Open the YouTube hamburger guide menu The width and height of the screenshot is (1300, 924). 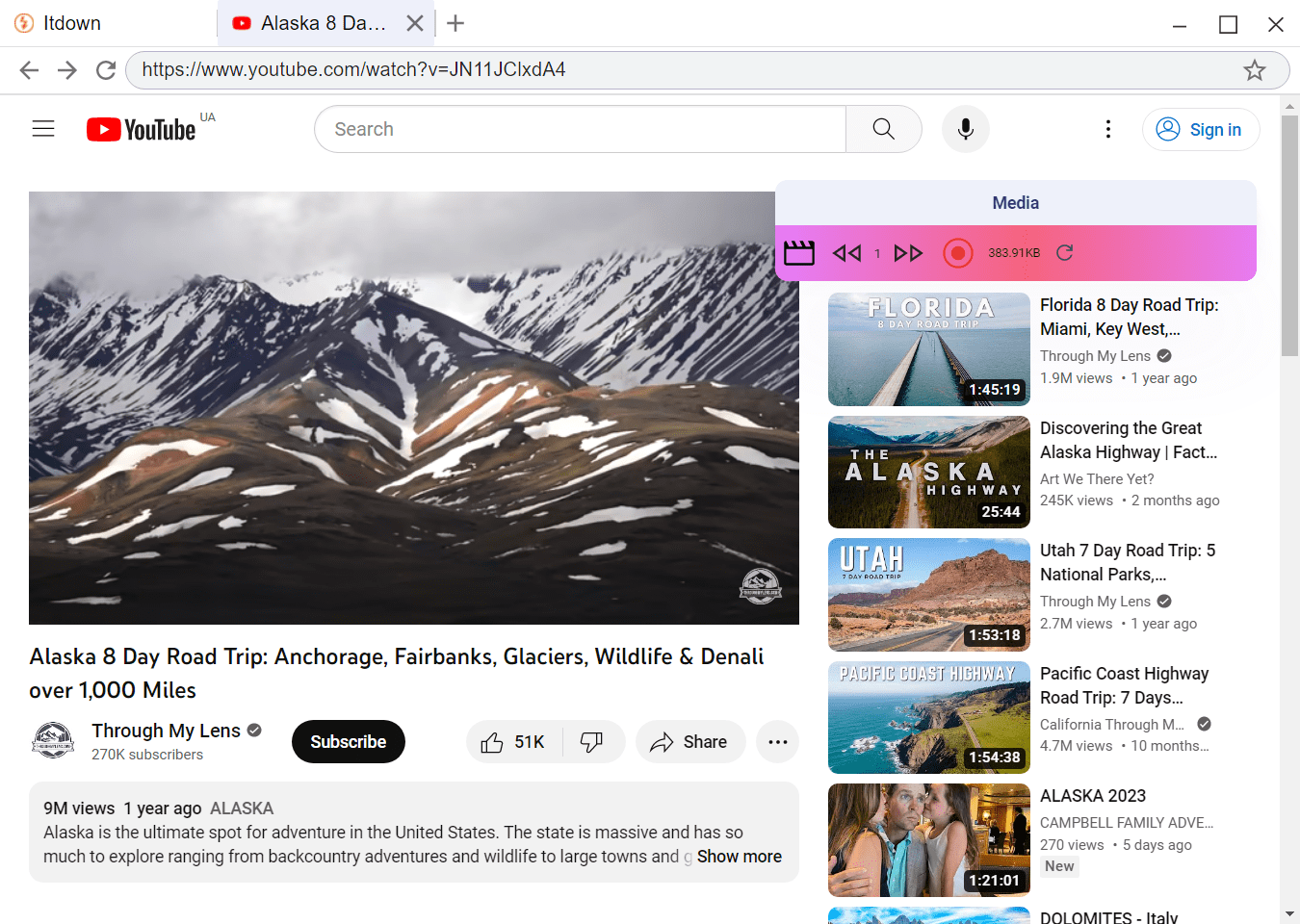43,129
